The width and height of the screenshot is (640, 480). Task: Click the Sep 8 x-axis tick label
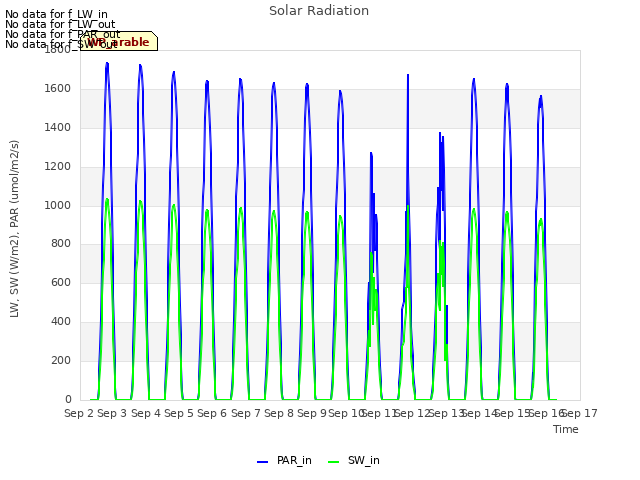pyautogui.click(x=279, y=413)
